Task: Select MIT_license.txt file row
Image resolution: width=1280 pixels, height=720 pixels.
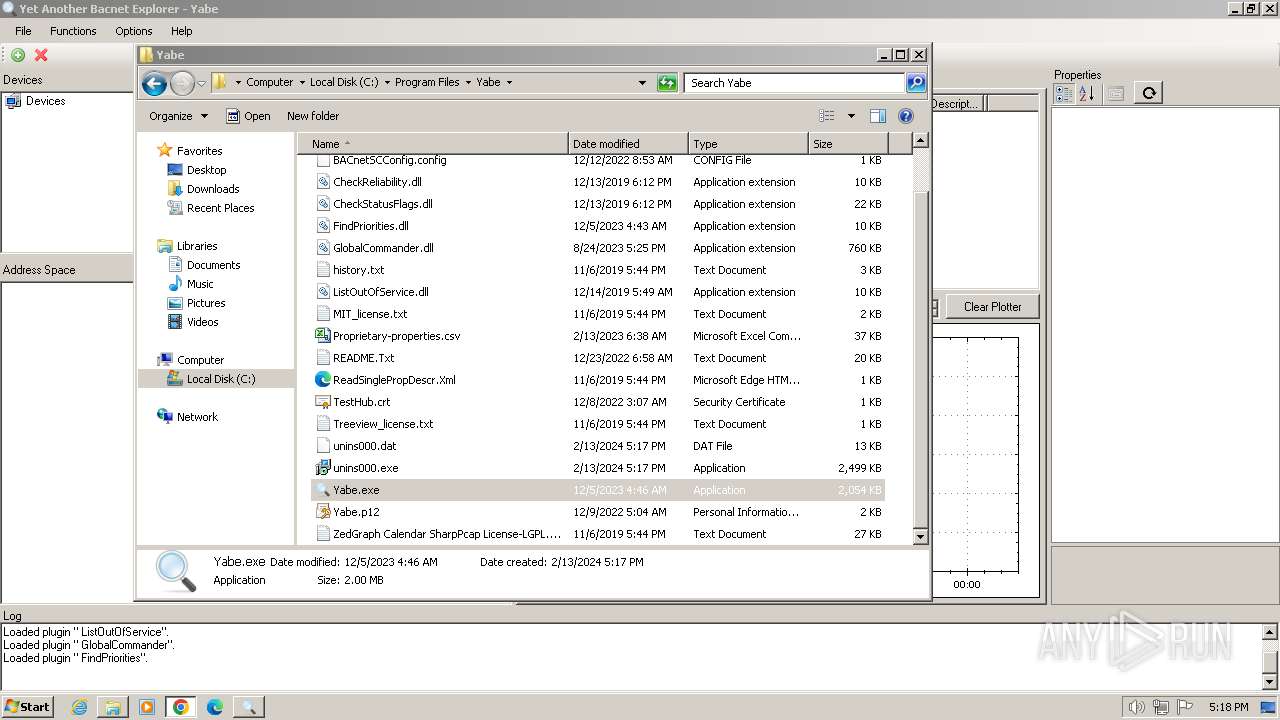Action: (x=598, y=314)
